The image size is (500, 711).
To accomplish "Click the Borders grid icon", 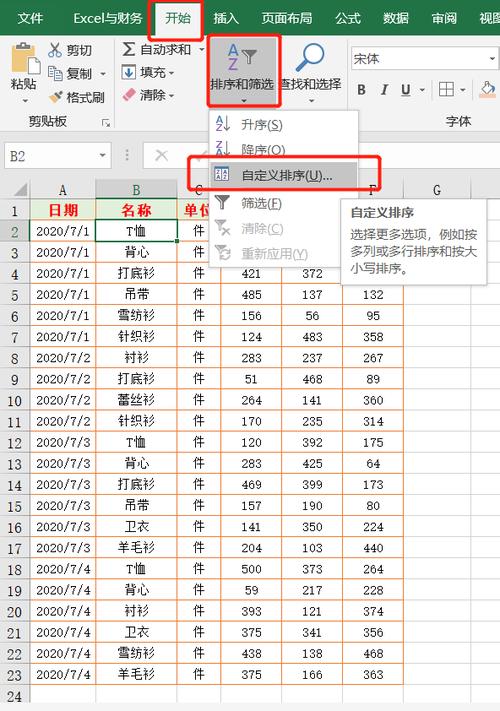I will (x=446, y=89).
